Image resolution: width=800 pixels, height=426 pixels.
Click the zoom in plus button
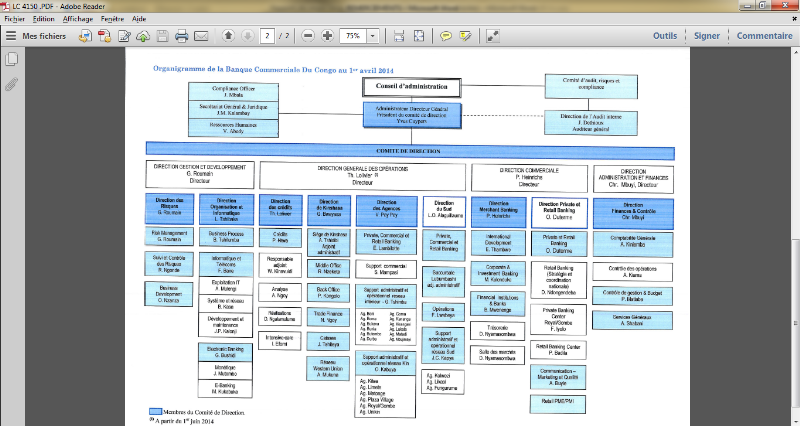coord(327,36)
